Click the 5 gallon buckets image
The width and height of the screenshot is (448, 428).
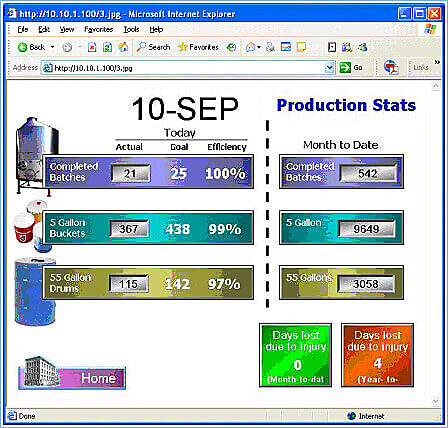coord(30,226)
